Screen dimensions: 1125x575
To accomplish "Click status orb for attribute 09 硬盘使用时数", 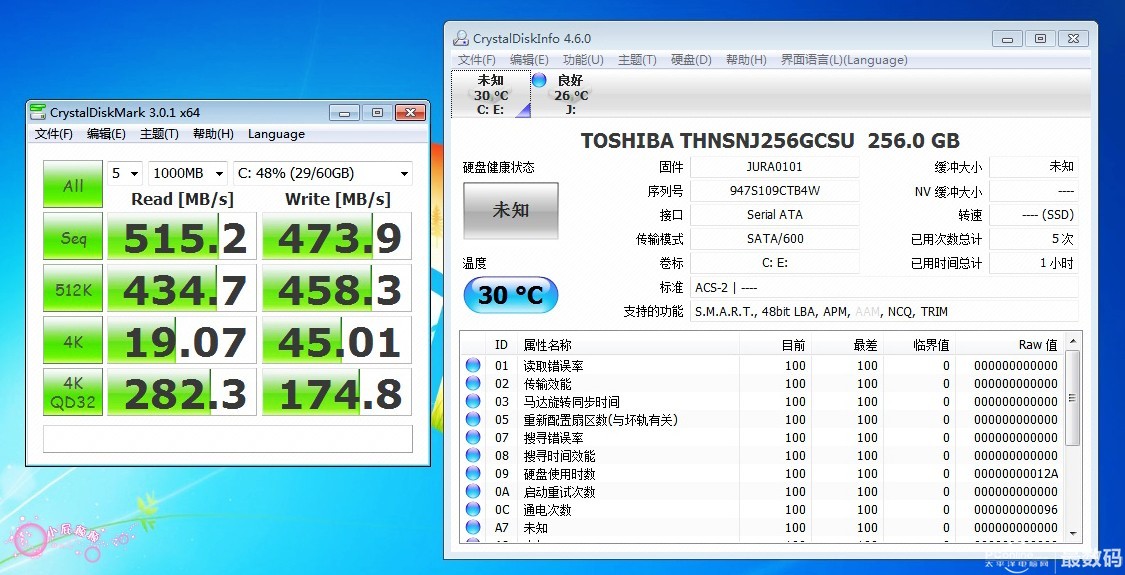I will coord(473,474).
